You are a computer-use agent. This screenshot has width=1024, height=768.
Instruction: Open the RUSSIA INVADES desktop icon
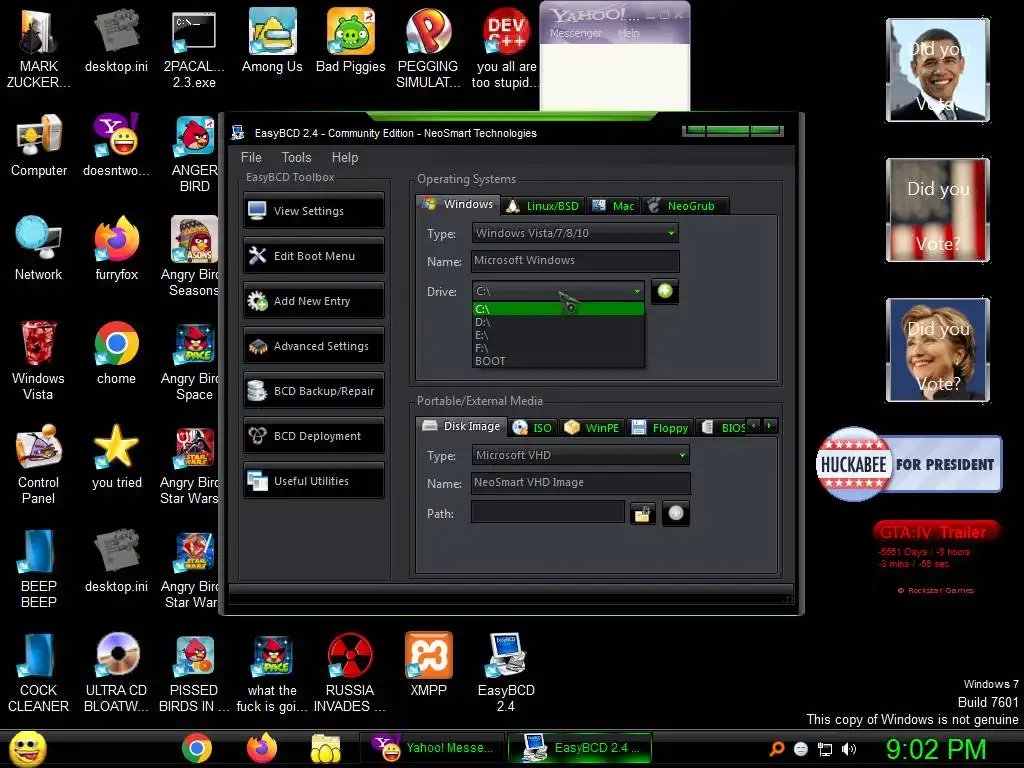tap(350, 673)
